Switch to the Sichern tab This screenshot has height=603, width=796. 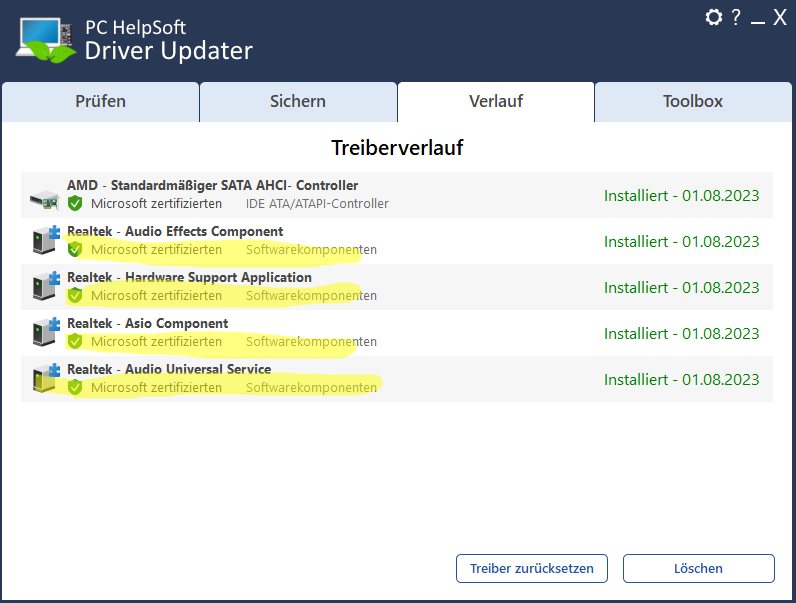(x=298, y=102)
